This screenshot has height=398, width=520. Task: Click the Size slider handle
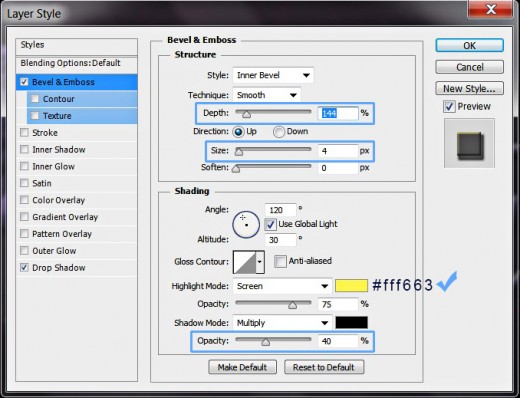click(238, 152)
